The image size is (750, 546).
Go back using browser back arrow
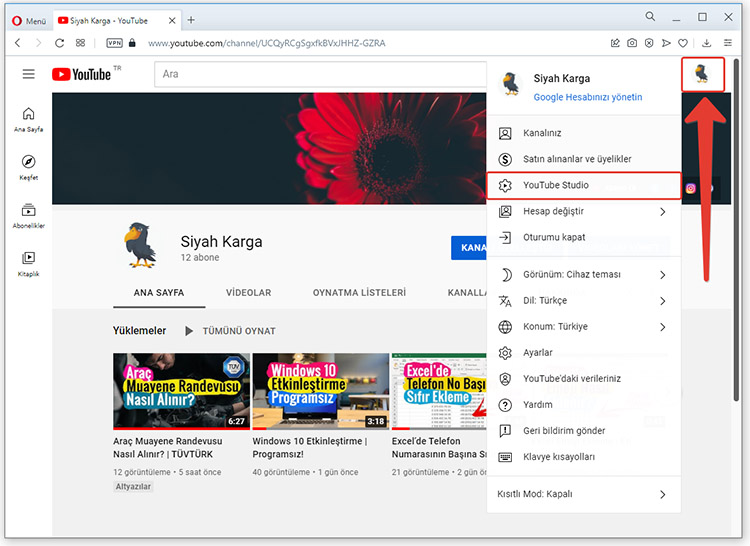click(18, 43)
